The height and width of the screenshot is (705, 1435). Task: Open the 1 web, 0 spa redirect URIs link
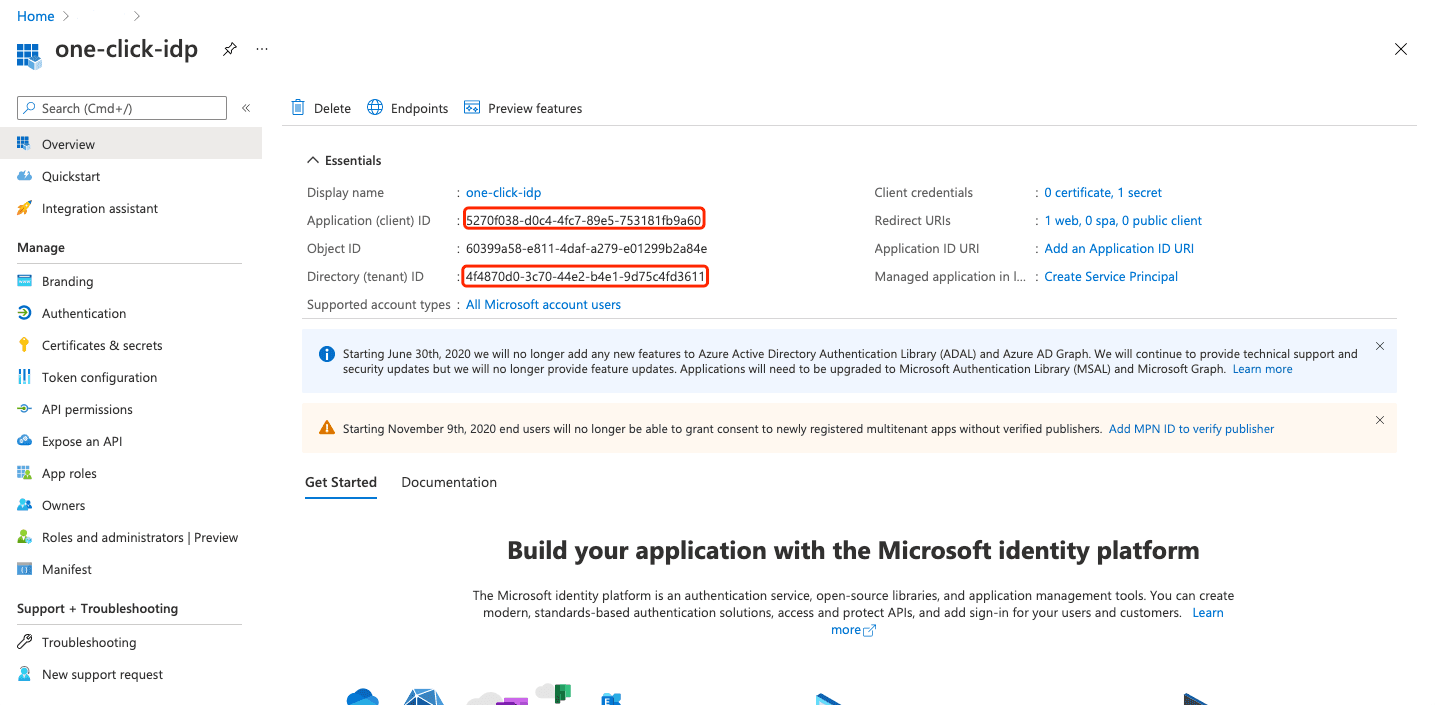[1123, 220]
